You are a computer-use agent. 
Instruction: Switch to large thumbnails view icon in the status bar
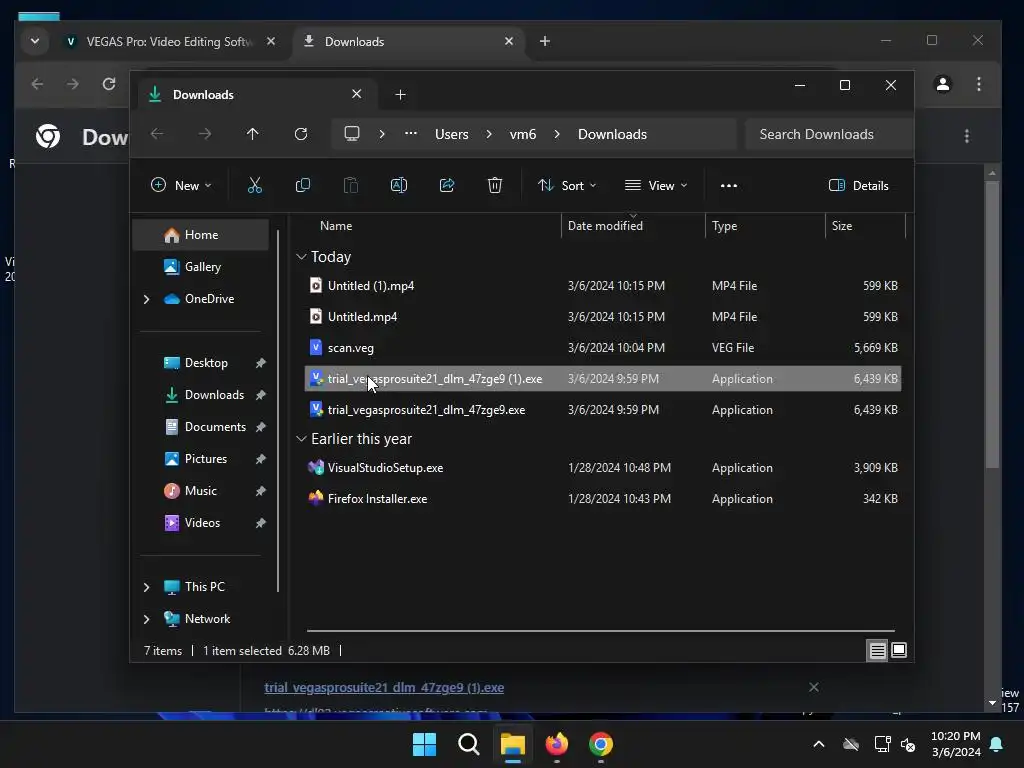pyautogui.click(x=899, y=650)
